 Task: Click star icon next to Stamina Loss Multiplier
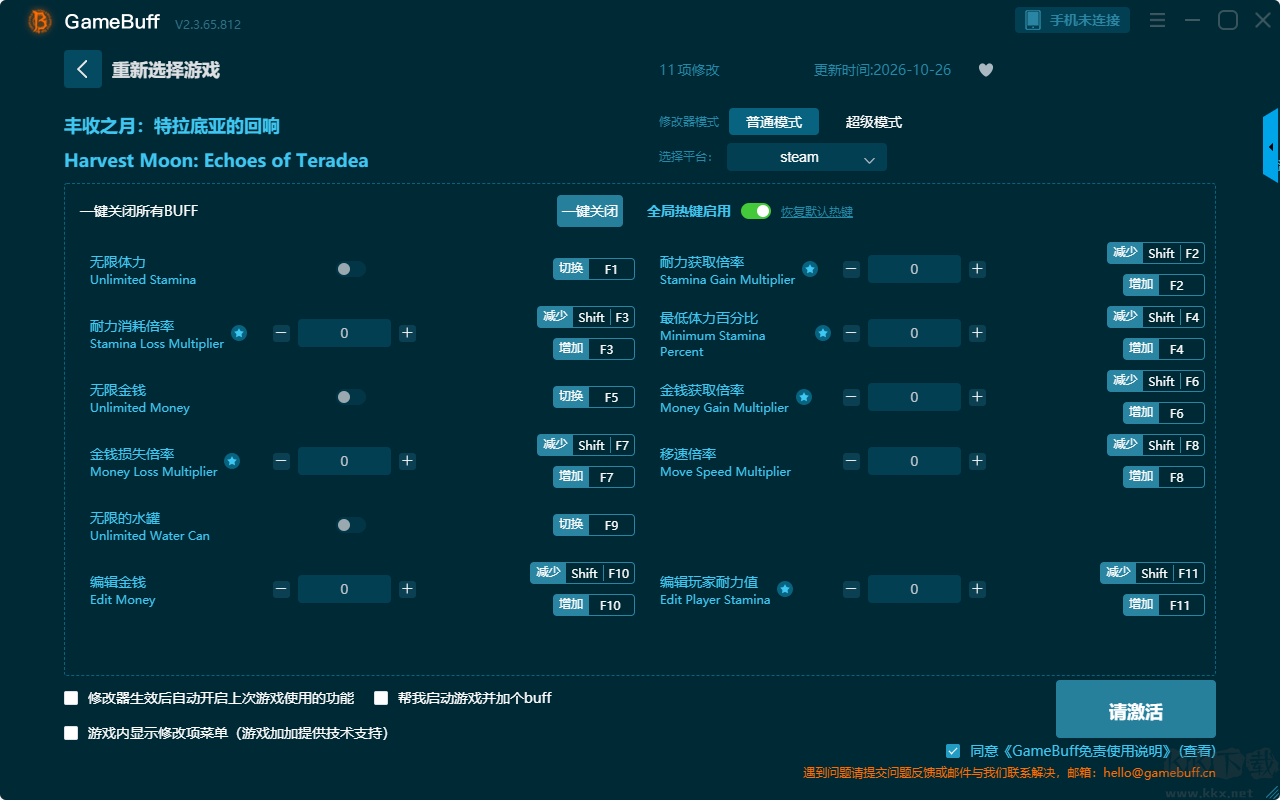(x=239, y=333)
